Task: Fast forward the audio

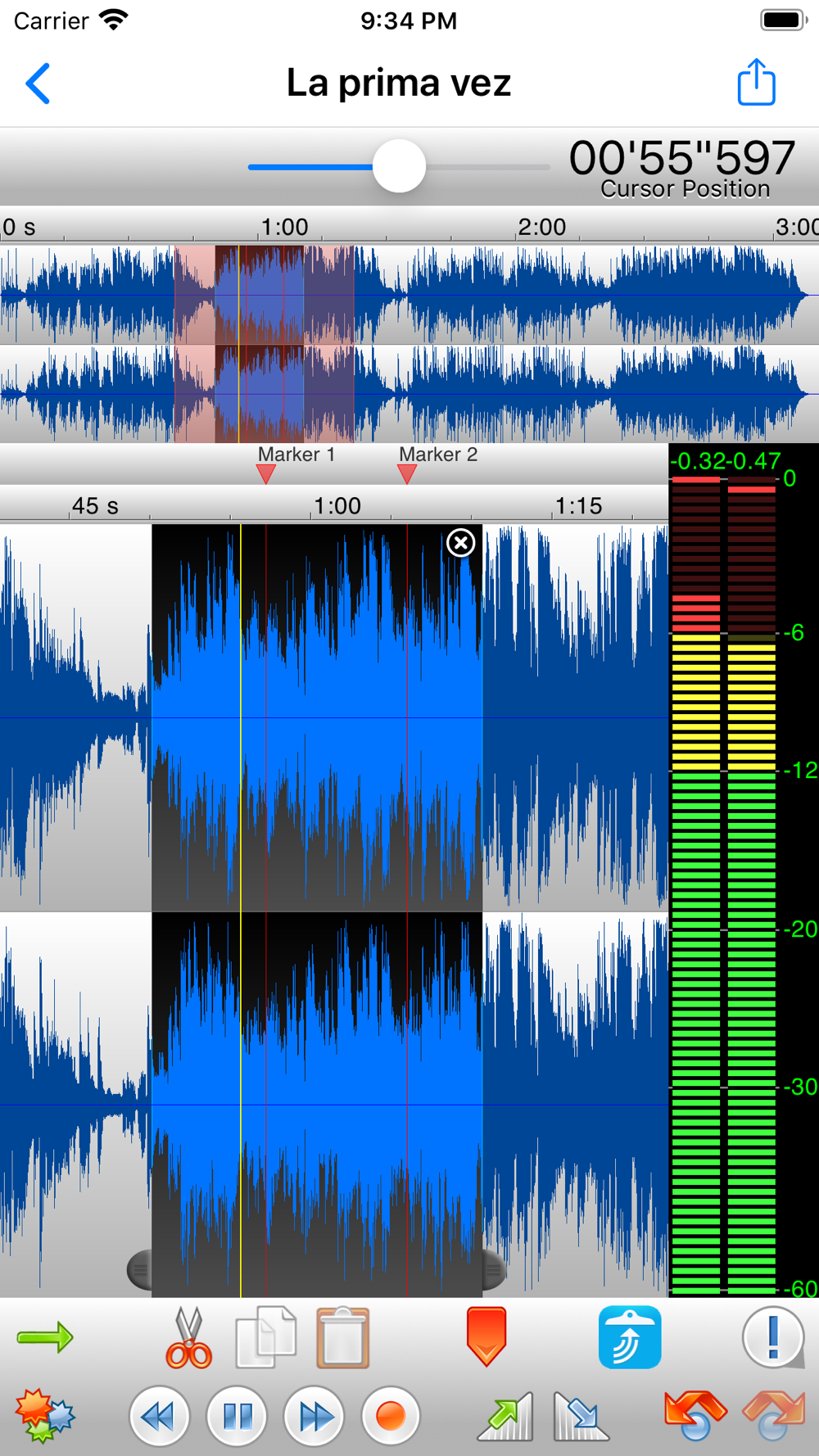Action: coord(314,1416)
